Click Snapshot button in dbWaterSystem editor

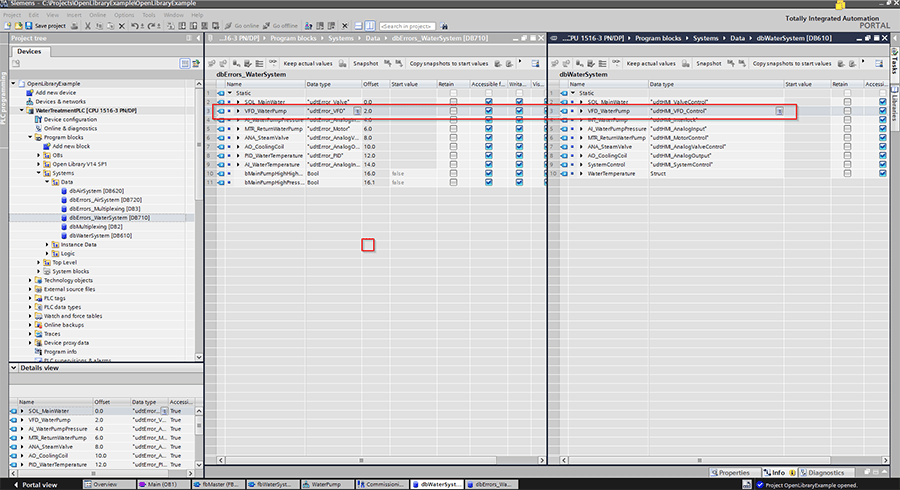click(708, 63)
